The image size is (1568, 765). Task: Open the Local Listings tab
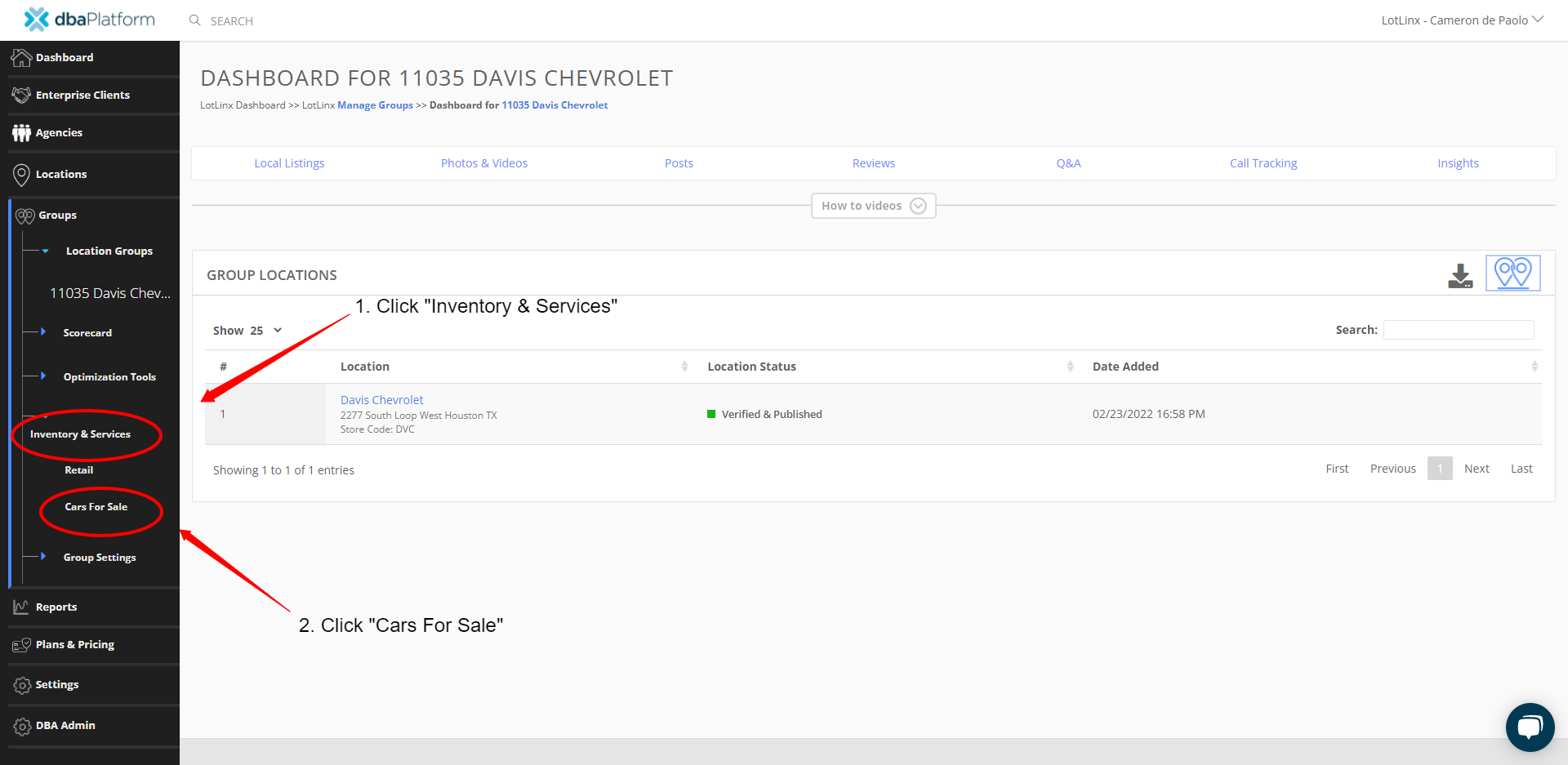(x=289, y=163)
